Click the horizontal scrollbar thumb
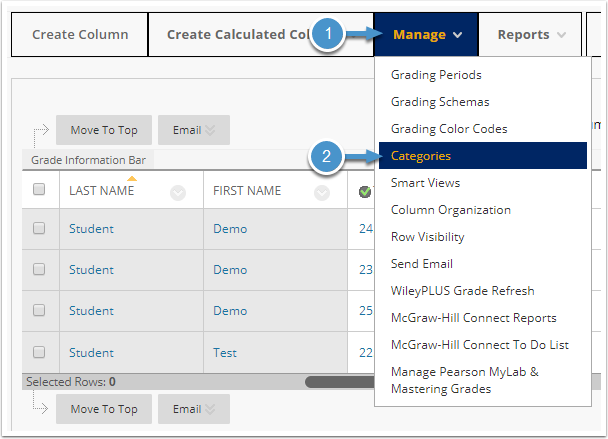This screenshot has height=439, width=608. click(340, 382)
